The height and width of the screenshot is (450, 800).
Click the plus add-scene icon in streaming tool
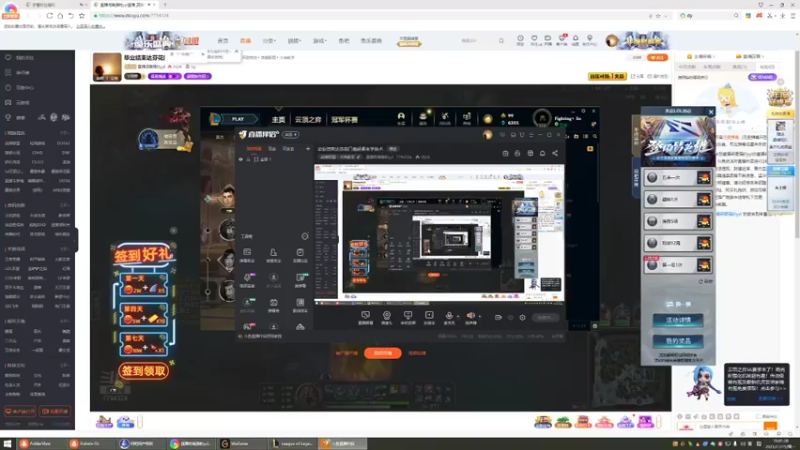[308, 148]
